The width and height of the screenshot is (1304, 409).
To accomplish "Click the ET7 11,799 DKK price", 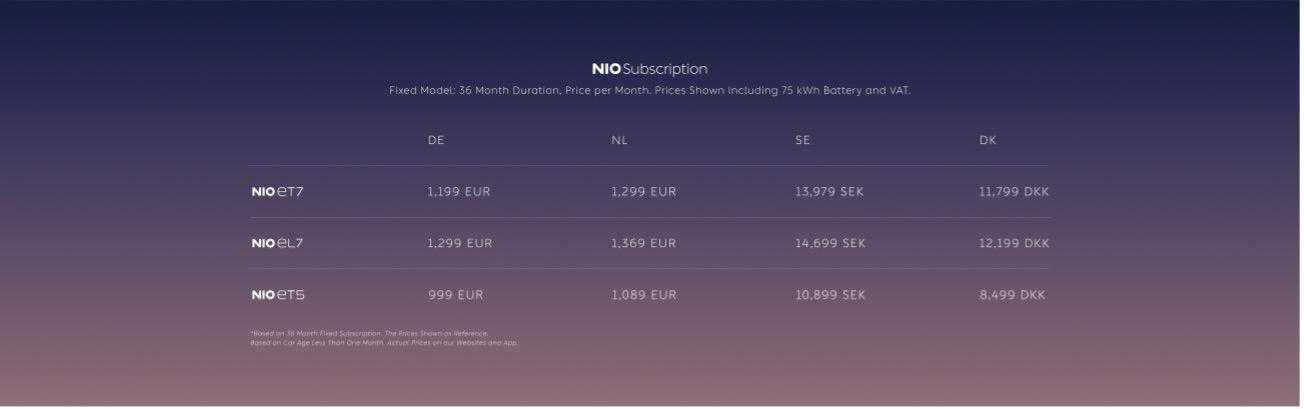I will [x=1014, y=192].
